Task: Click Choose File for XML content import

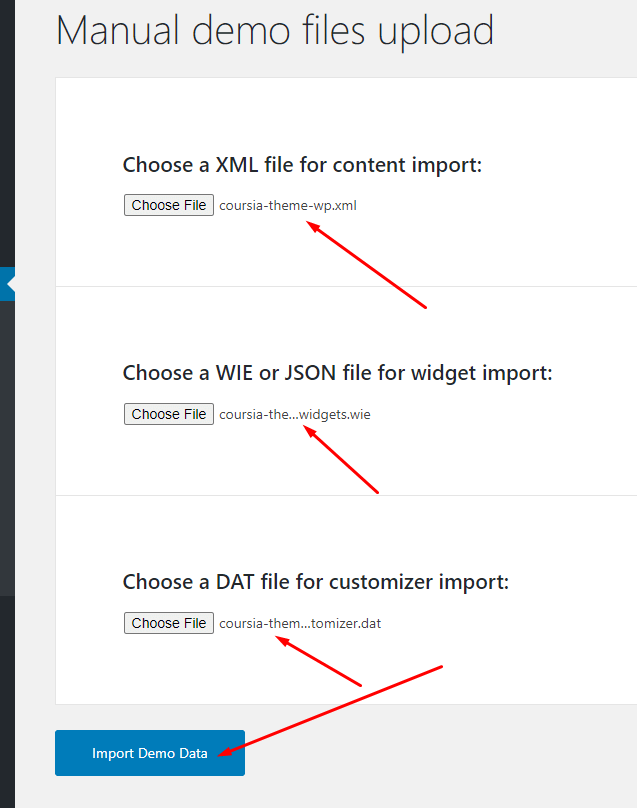Action: pos(169,205)
